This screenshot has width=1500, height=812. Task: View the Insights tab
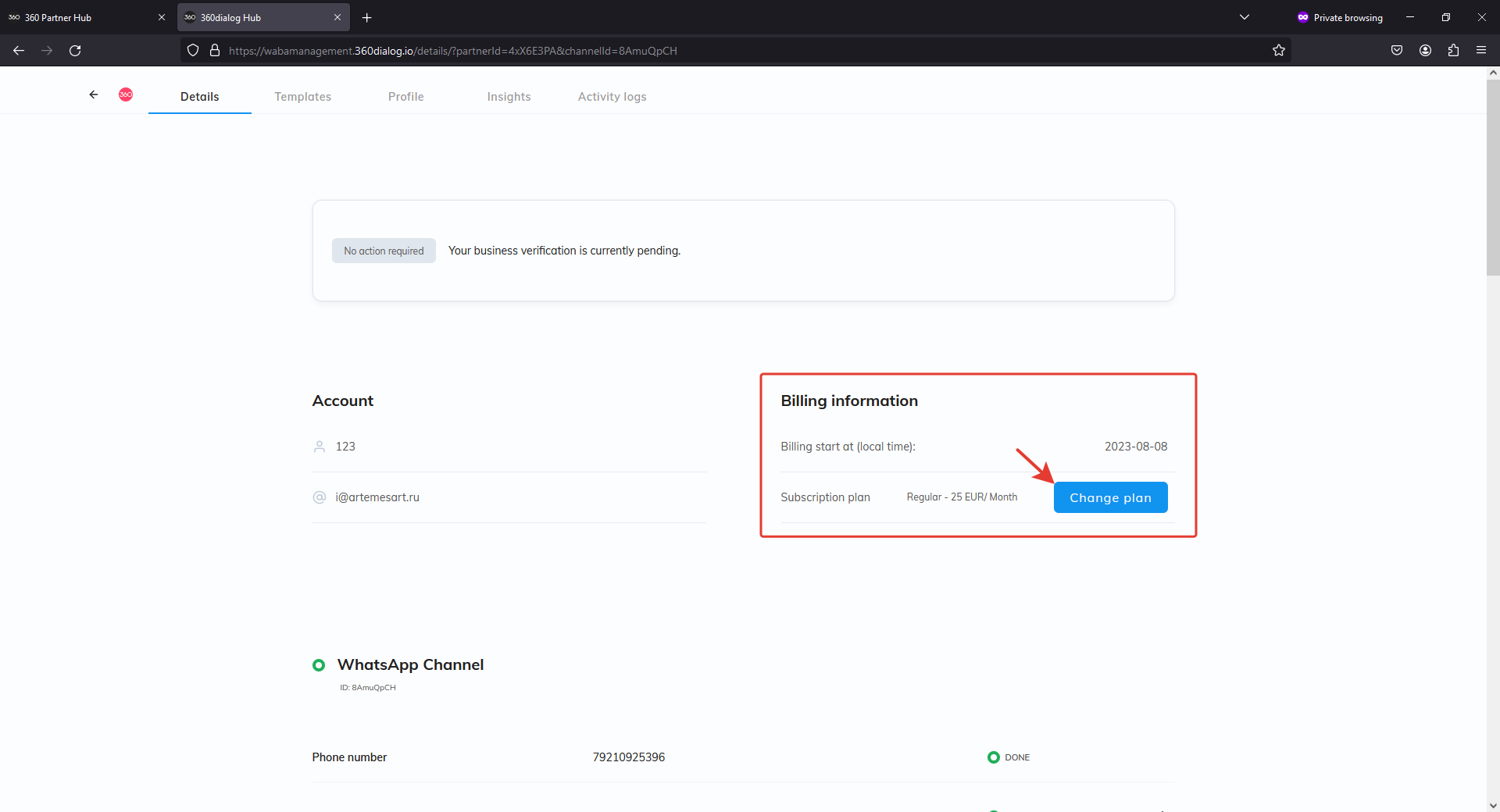pos(509,97)
